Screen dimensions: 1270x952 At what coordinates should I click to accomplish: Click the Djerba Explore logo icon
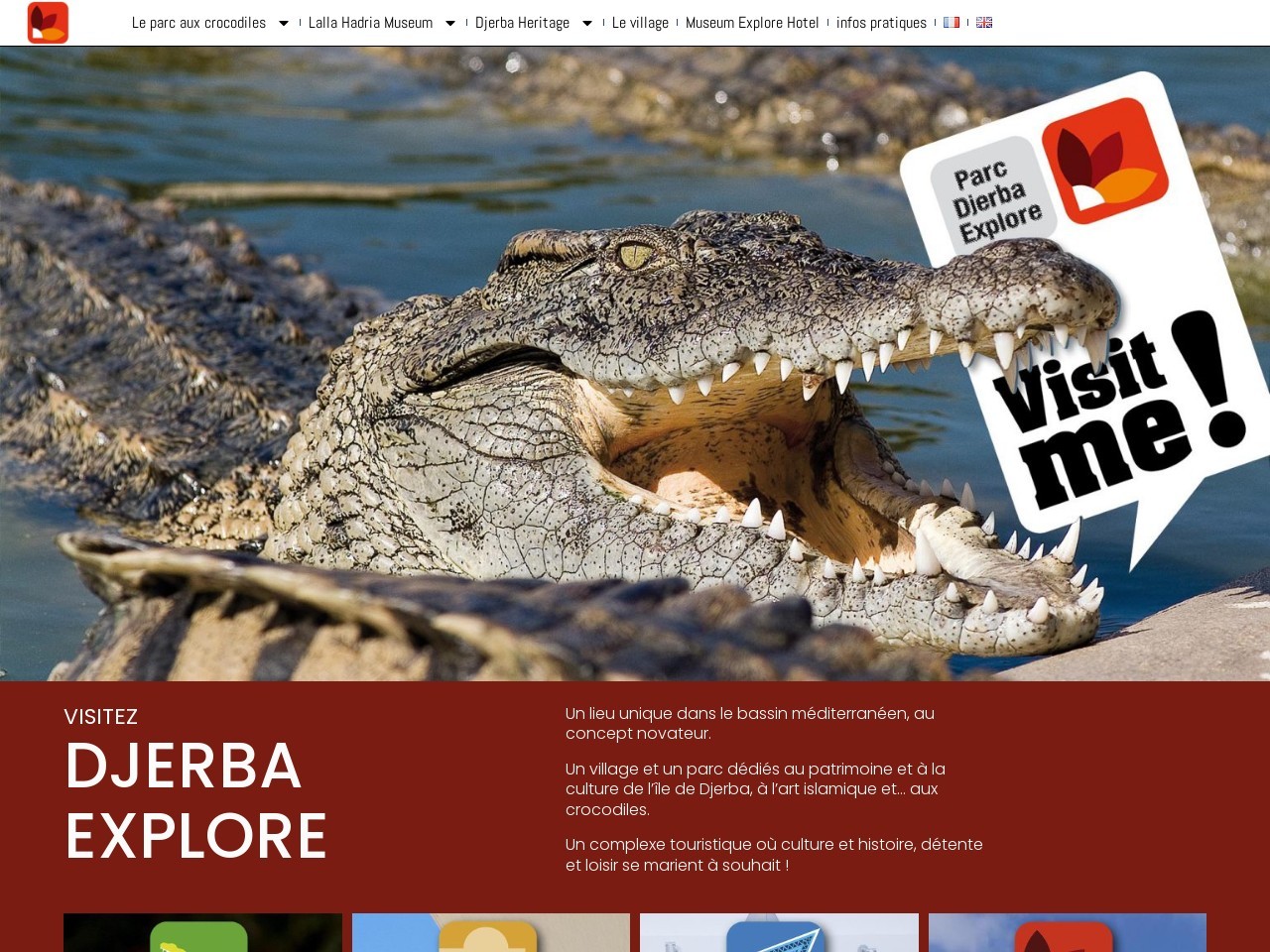coord(48,23)
